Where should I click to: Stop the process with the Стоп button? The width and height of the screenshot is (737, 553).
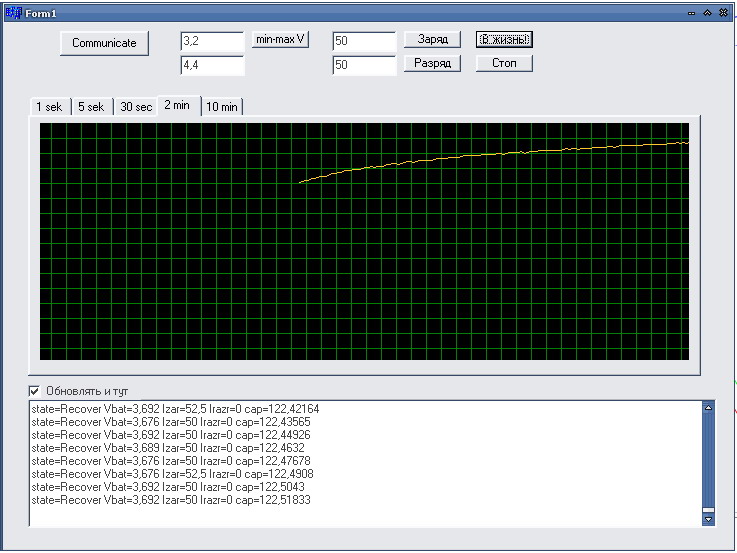(x=504, y=63)
